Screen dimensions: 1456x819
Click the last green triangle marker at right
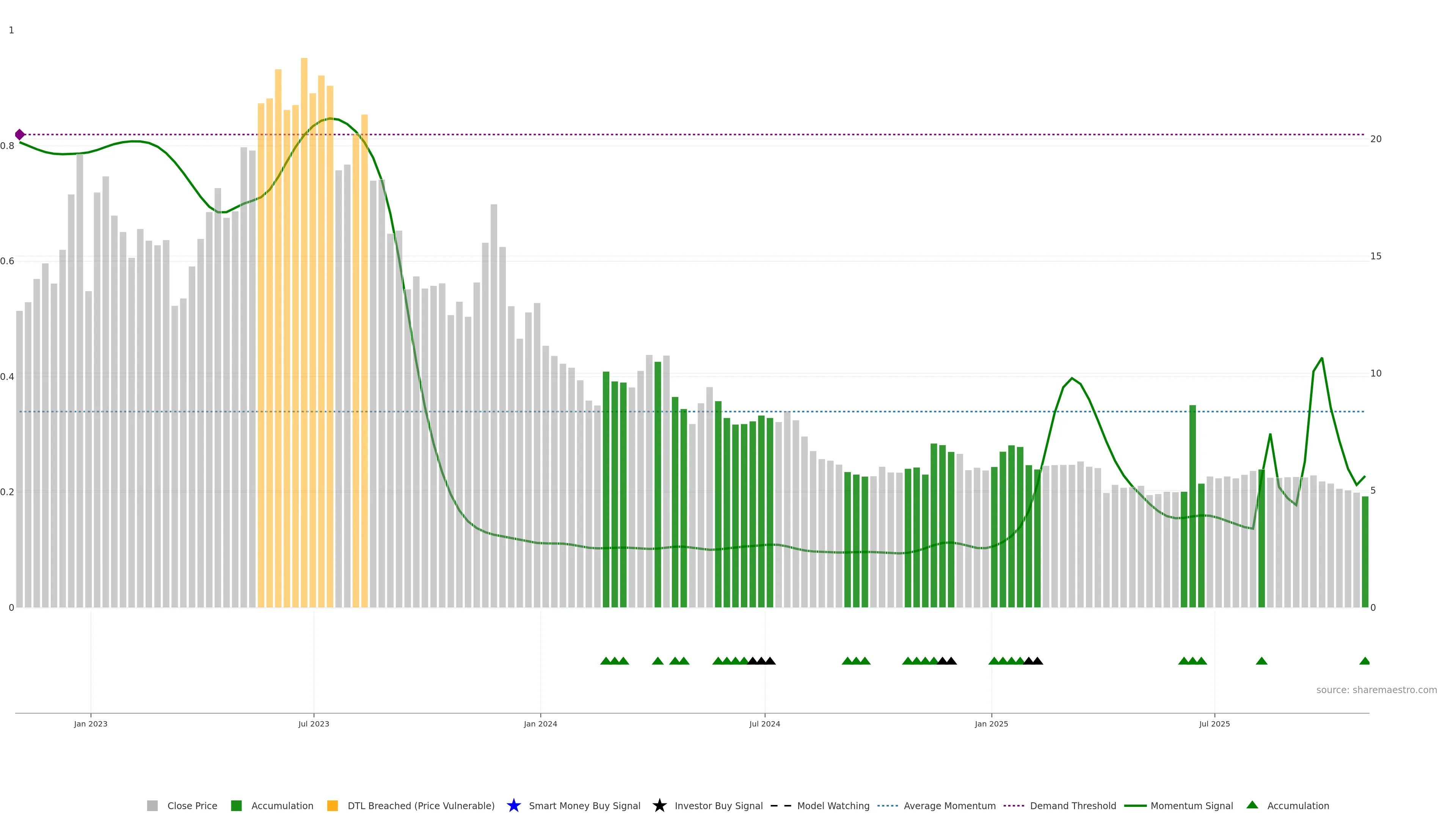click(1365, 661)
